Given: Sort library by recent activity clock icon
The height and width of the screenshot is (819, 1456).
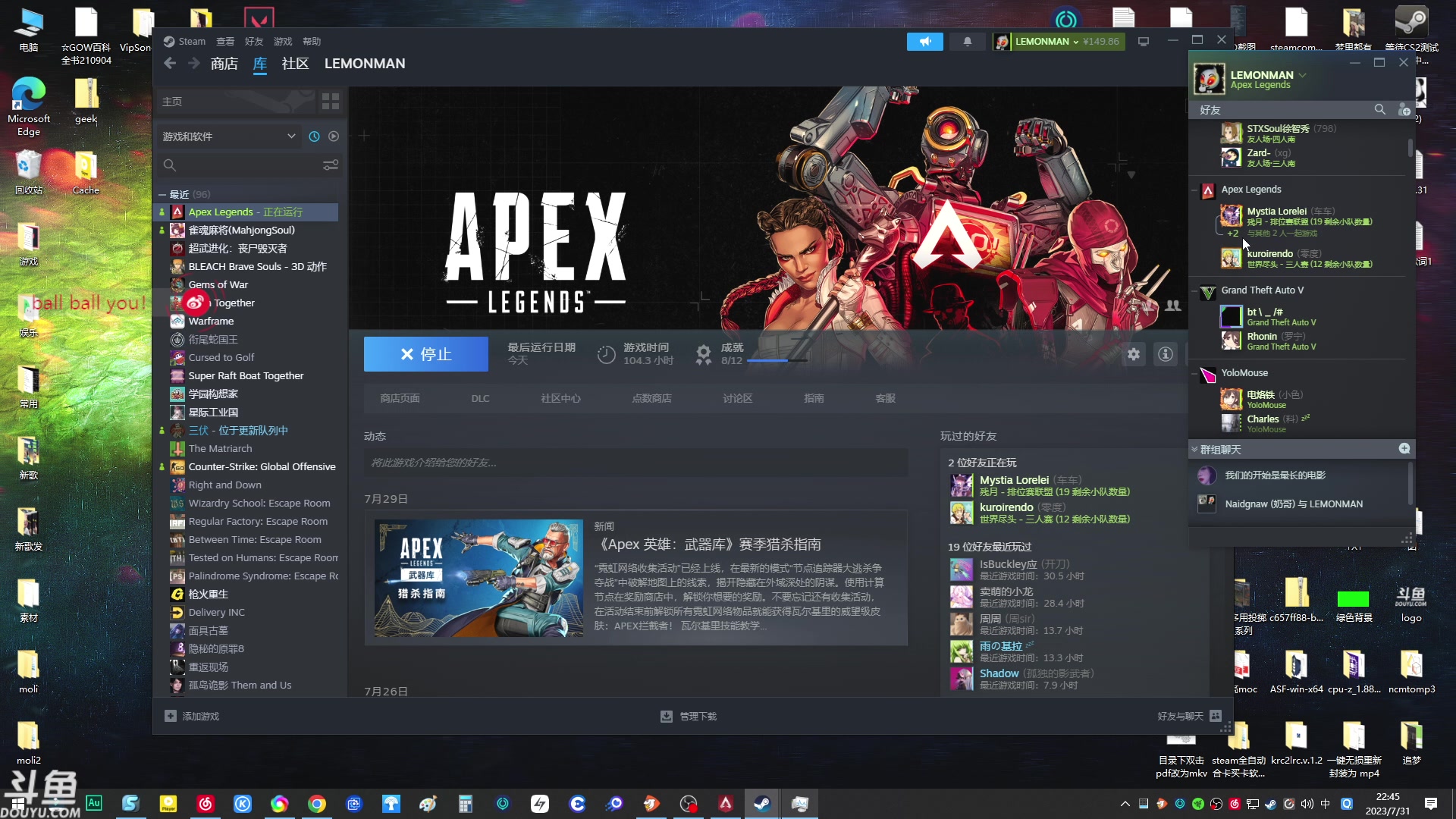Looking at the screenshot, I should (x=314, y=136).
